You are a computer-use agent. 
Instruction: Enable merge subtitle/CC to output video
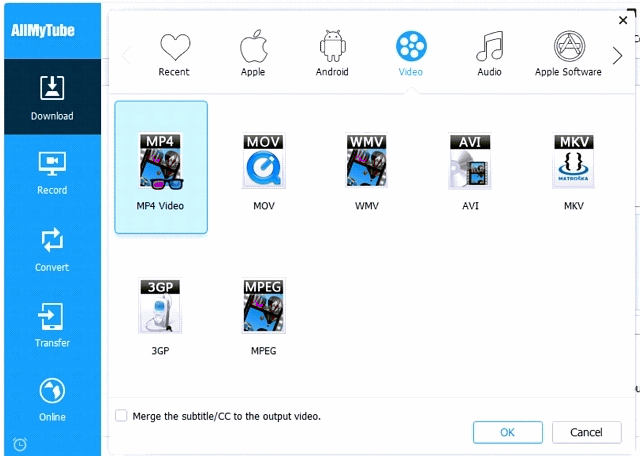pos(121,416)
